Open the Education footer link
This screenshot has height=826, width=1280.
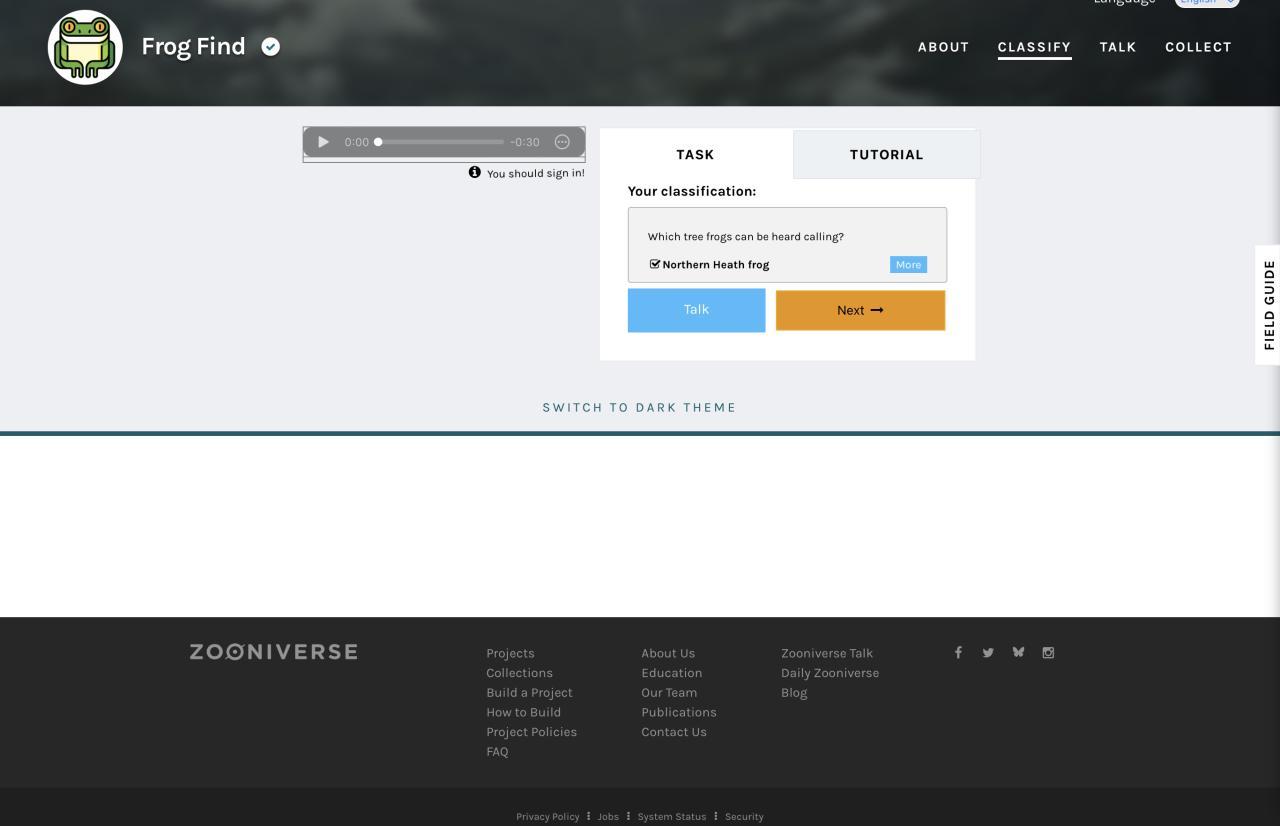[672, 673]
